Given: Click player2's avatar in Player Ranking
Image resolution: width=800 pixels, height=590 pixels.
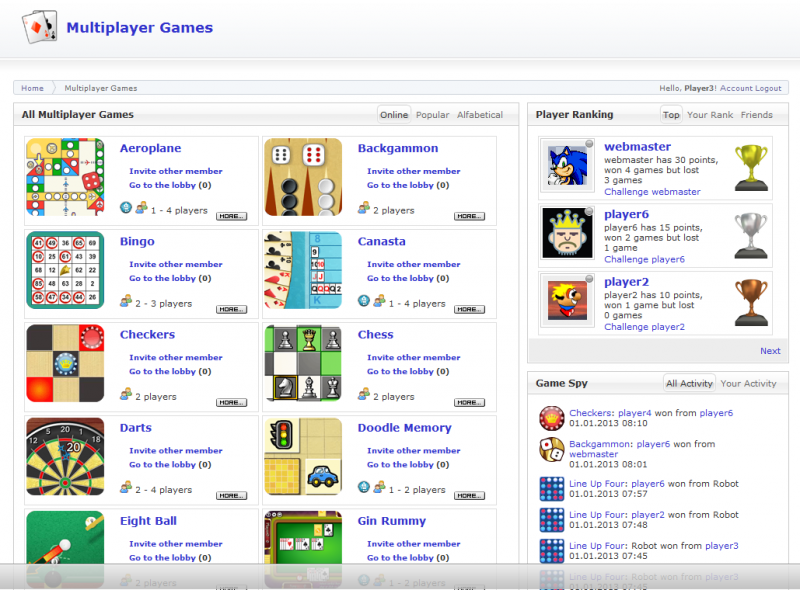Looking at the screenshot, I should 567,298.
